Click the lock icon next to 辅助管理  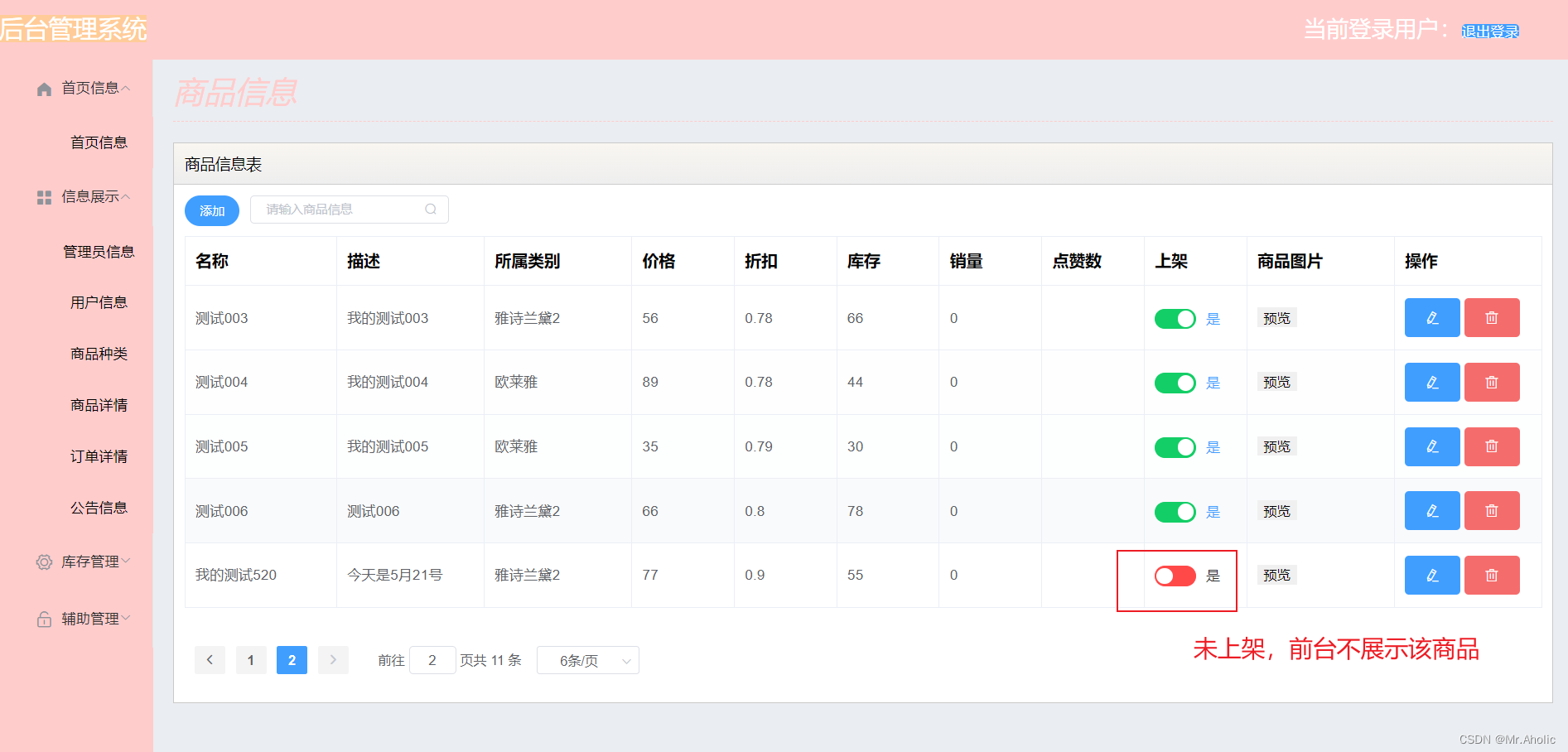[43, 618]
